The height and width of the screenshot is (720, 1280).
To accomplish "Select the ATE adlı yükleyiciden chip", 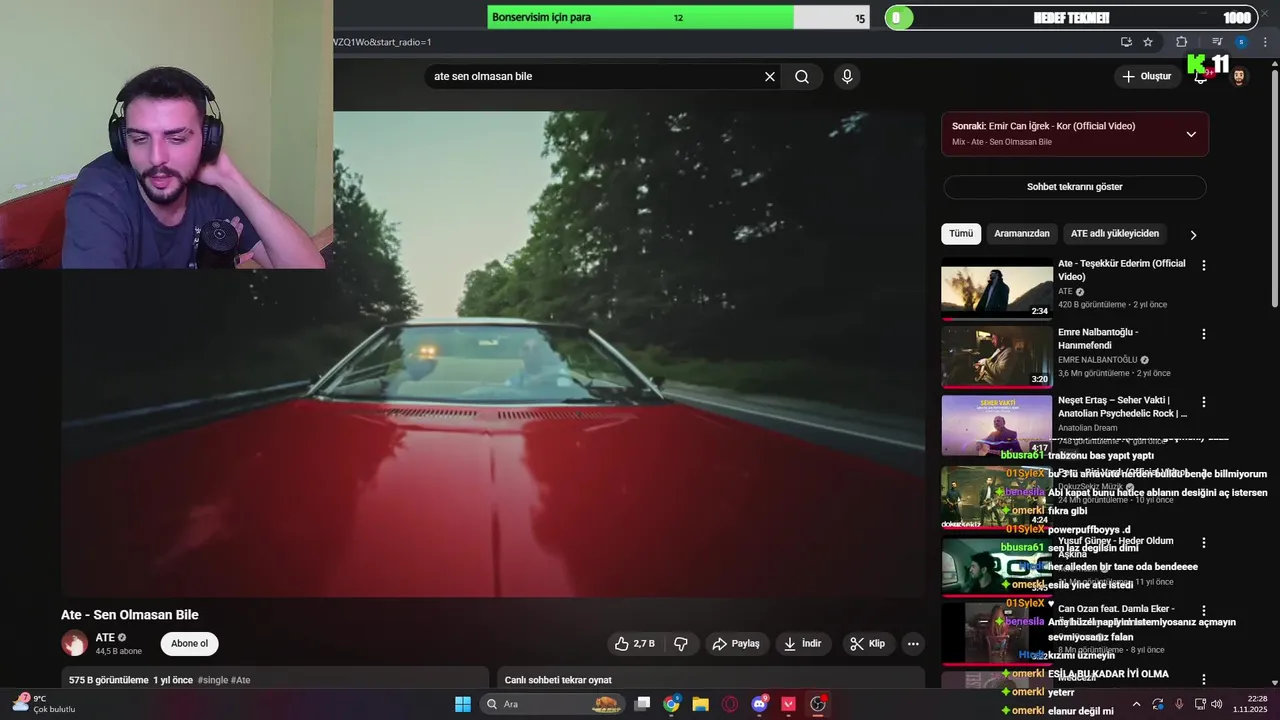I will 1115,234.
